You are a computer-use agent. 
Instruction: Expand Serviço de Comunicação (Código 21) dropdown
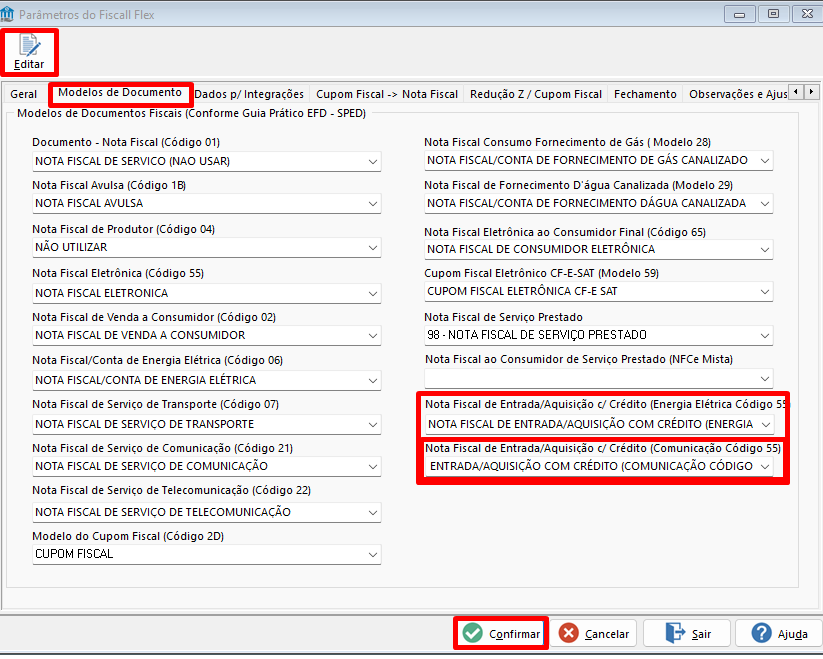click(373, 466)
